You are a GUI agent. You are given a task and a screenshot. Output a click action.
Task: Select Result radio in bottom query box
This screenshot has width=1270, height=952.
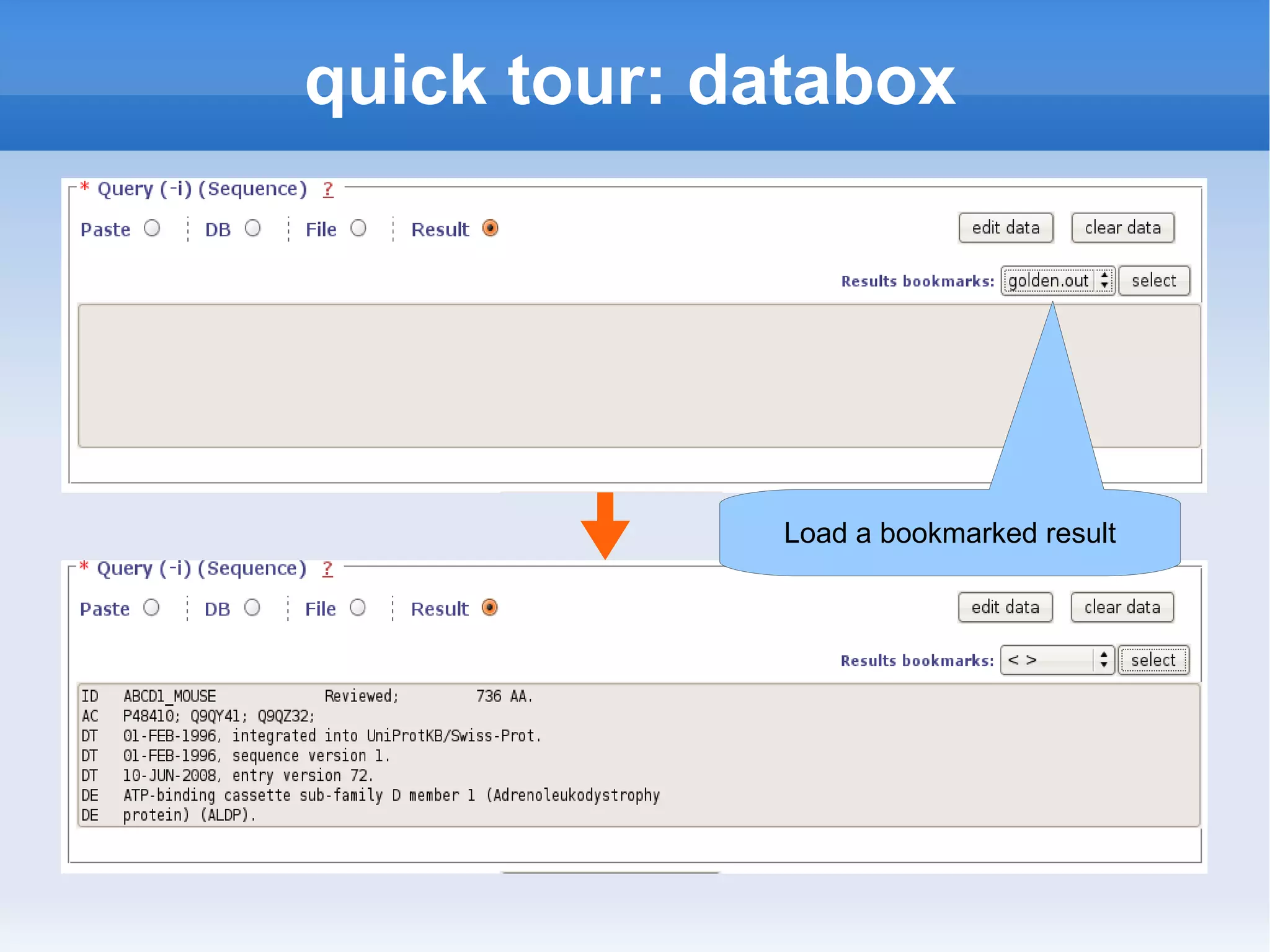pos(489,608)
